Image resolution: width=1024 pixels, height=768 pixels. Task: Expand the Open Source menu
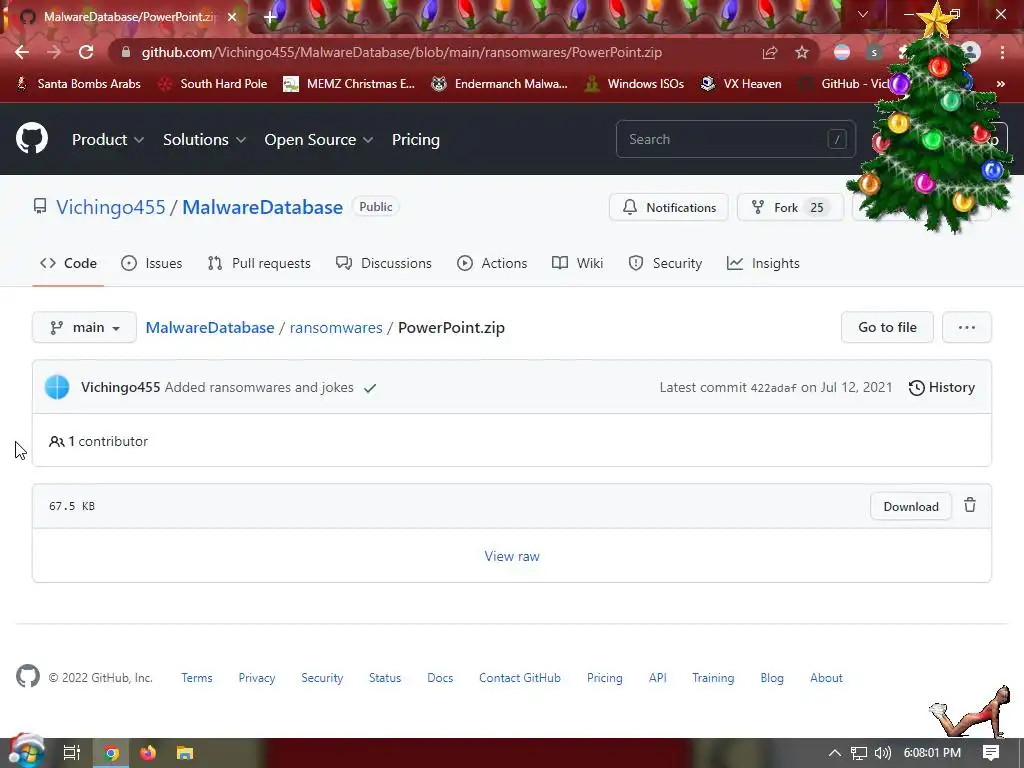319,139
